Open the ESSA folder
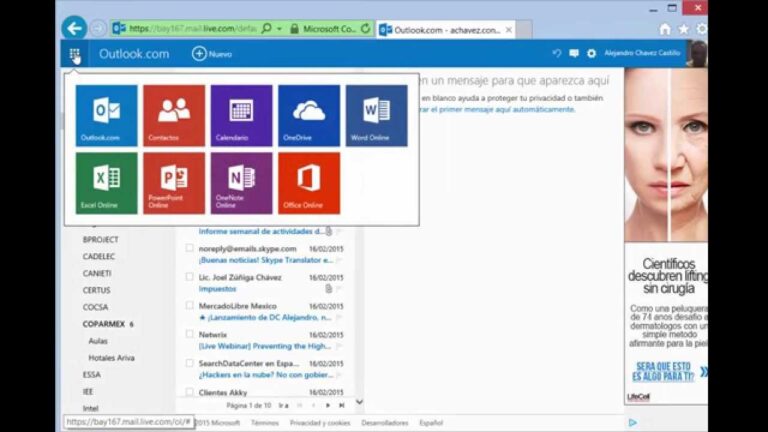 pos(92,375)
